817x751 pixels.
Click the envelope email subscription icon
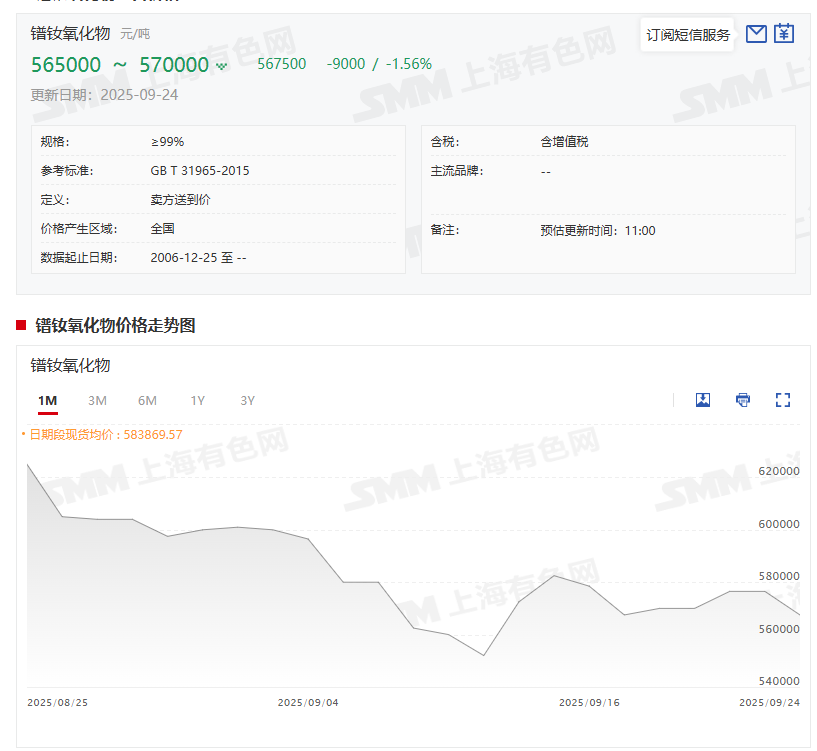click(x=757, y=34)
